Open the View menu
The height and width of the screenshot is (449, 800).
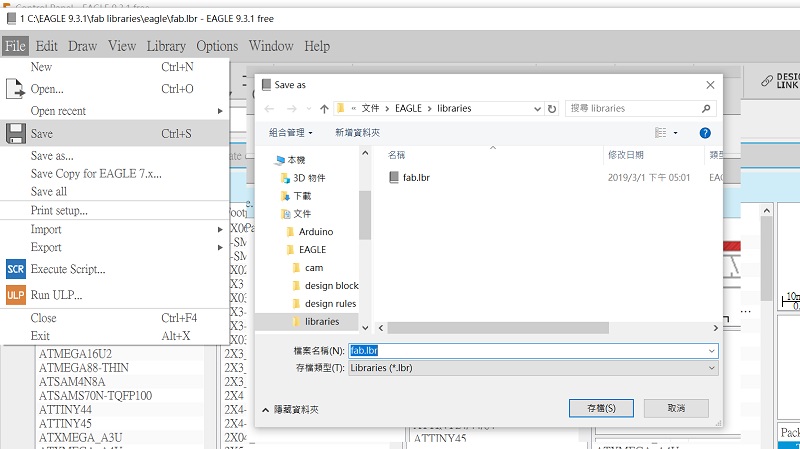coord(122,46)
